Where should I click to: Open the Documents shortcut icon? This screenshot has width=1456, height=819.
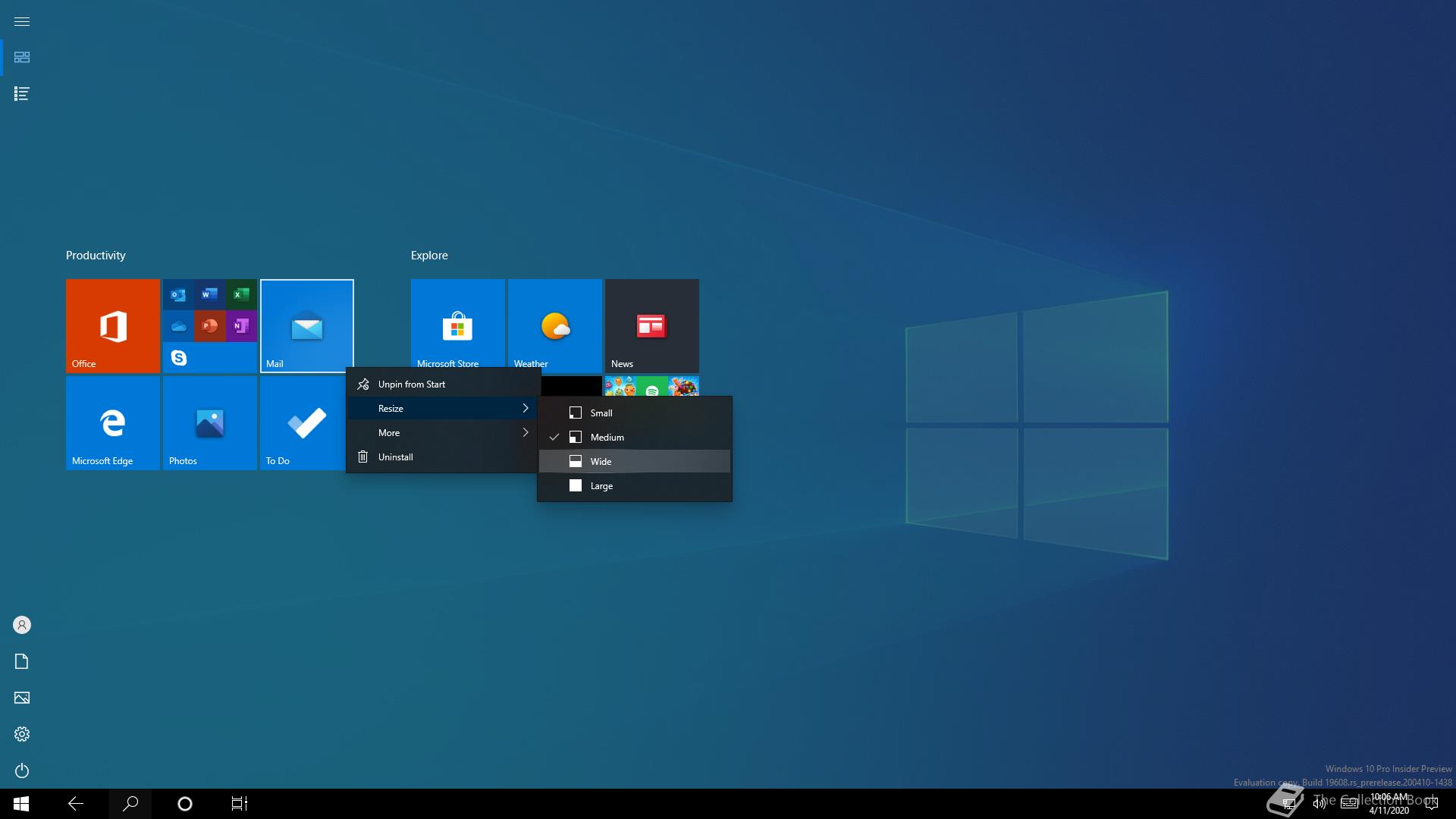pos(22,661)
